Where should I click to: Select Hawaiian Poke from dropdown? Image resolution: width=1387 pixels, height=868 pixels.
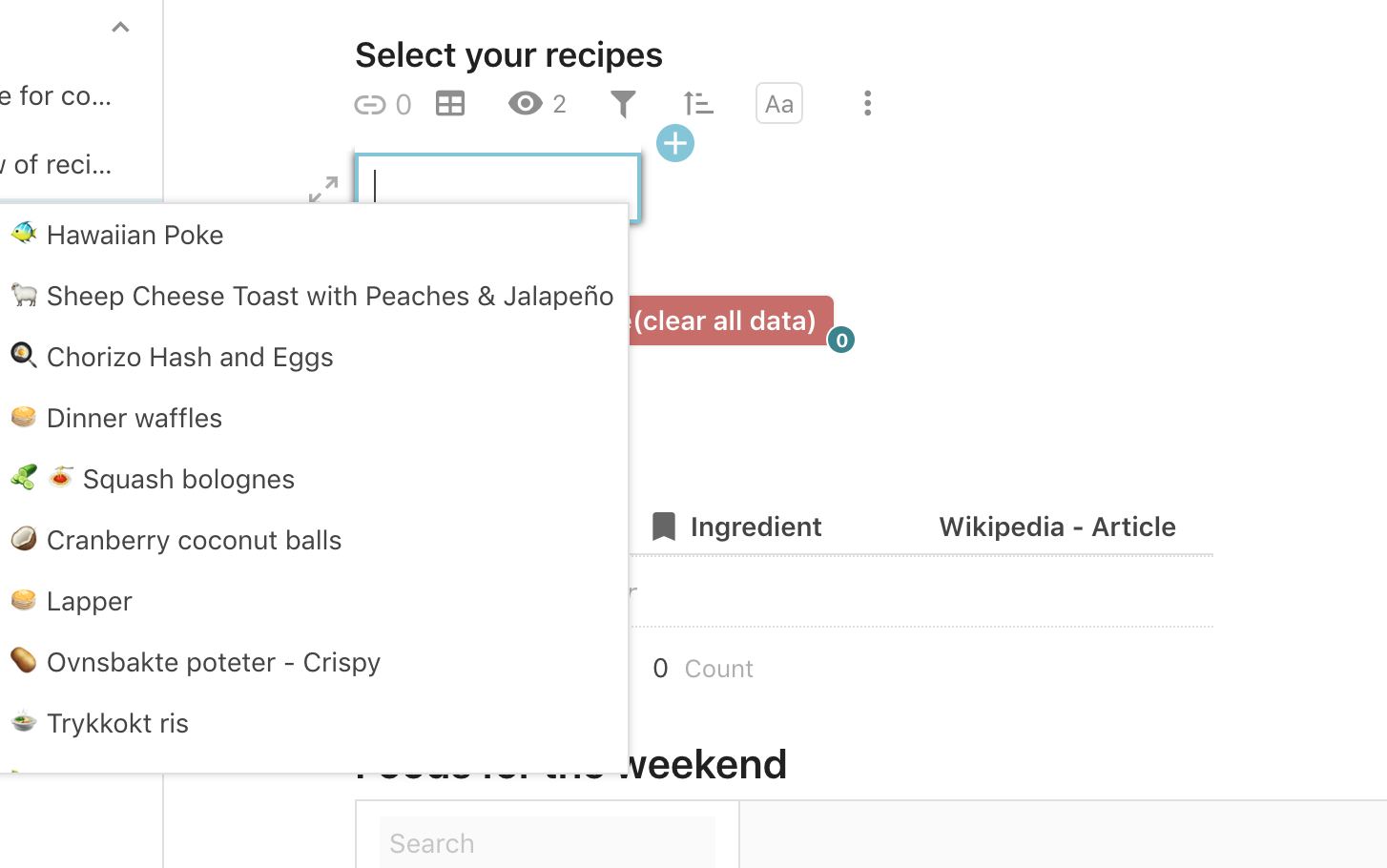(135, 235)
